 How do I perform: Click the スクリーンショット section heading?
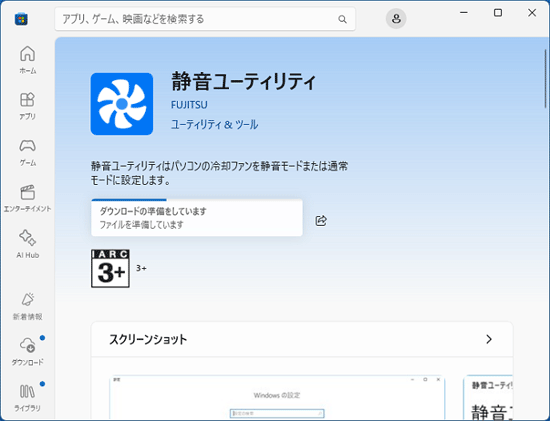click(x=148, y=339)
